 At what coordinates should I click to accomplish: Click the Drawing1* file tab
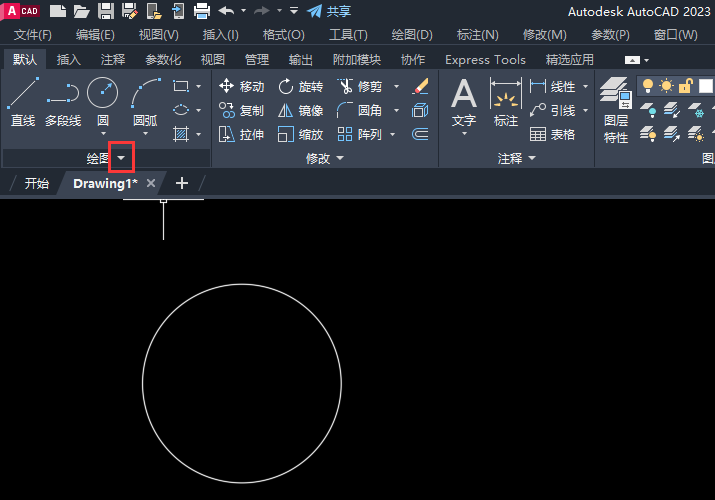pos(105,183)
